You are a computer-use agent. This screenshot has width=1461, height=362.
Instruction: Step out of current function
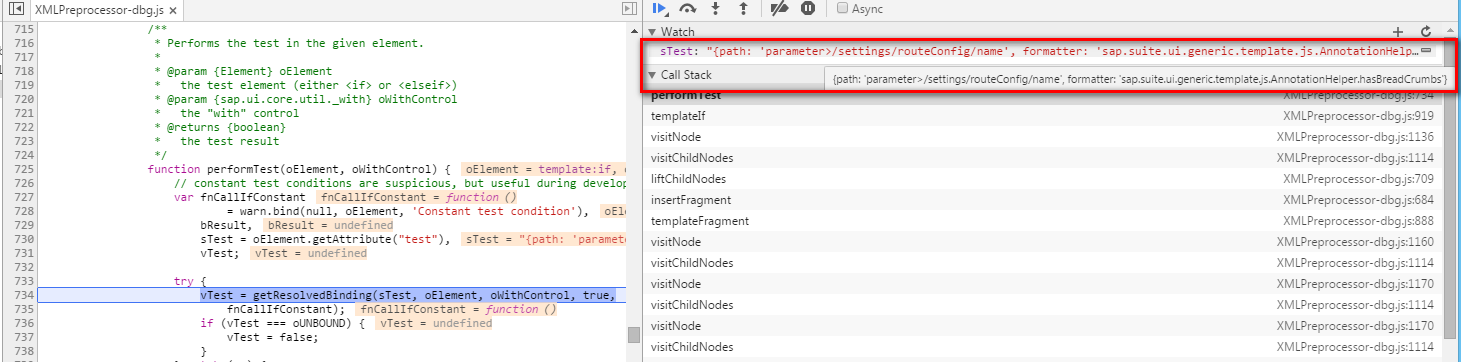pyautogui.click(x=742, y=8)
